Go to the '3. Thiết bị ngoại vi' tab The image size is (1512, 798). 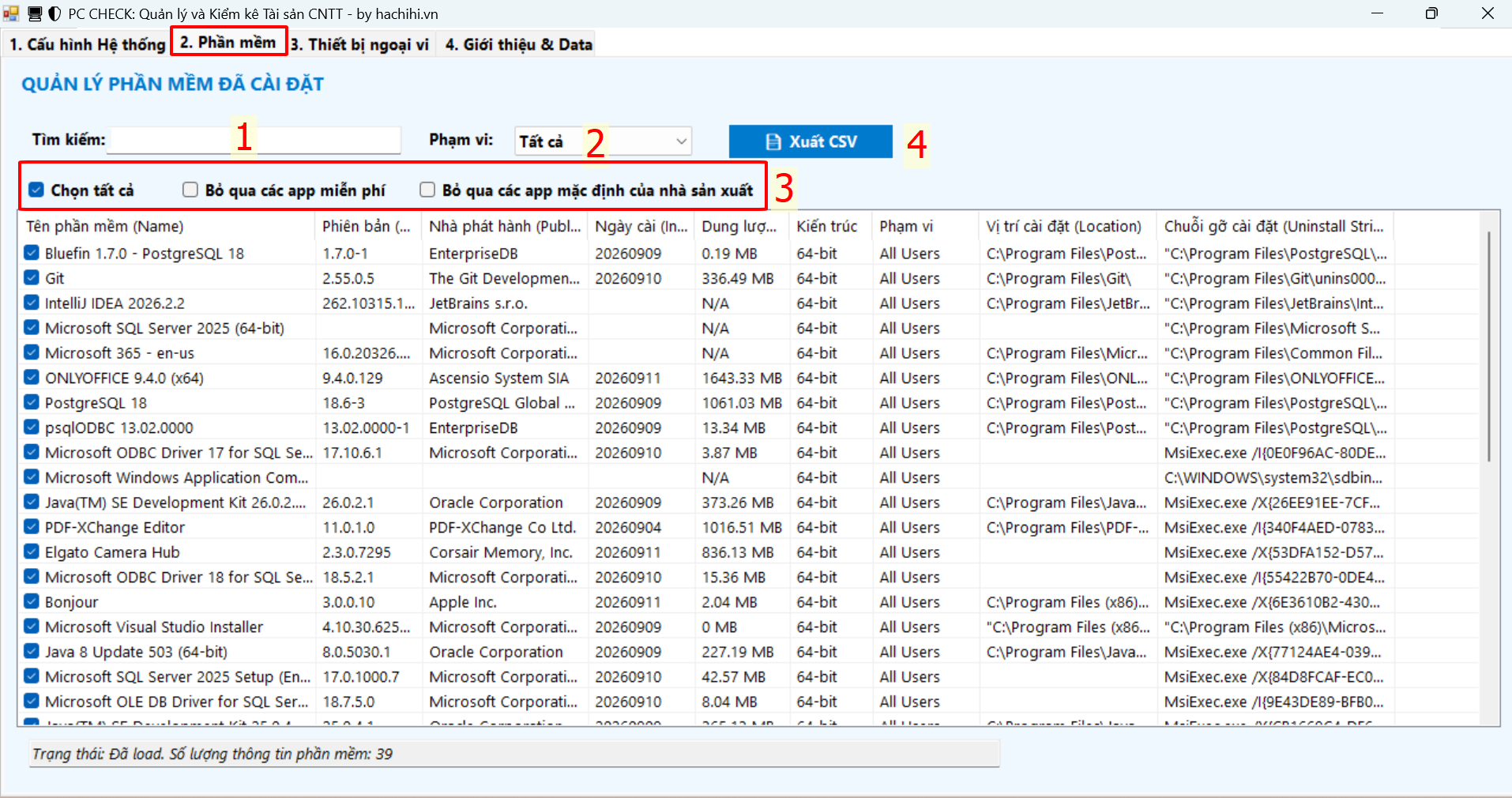pyautogui.click(x=359, y=44)
